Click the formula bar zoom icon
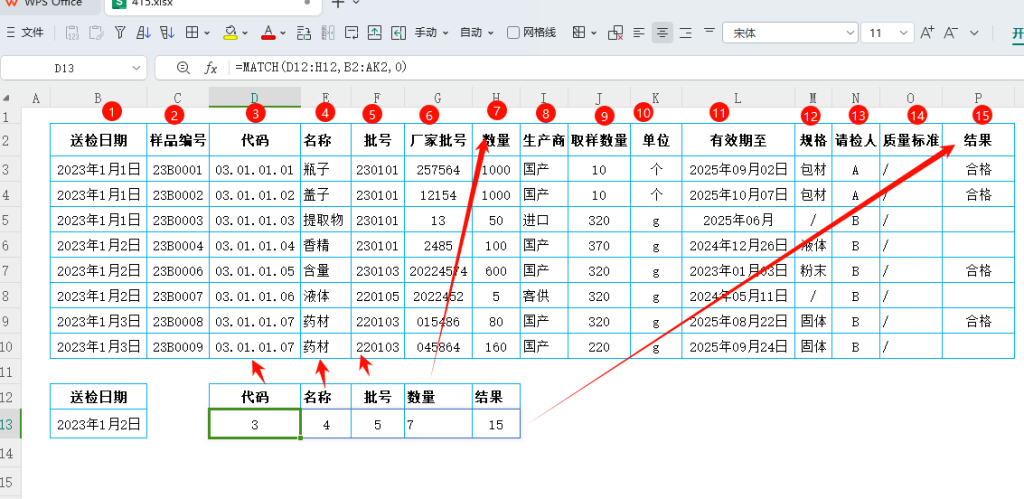 pos(184,67)
